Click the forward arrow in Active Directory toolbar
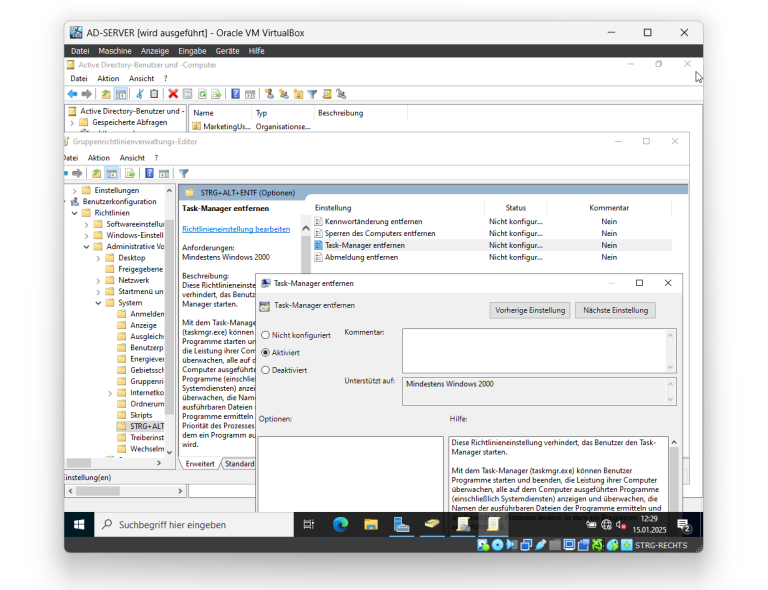768x590 pixels. tap(87, 94)
